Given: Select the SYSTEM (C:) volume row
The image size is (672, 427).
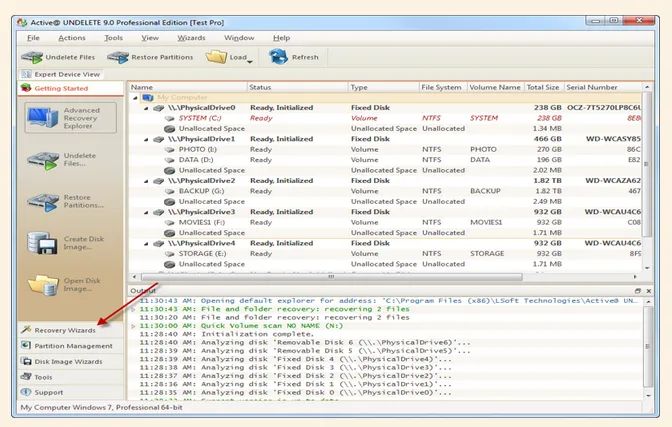Looking at the screenshot, I should point(199,118).
